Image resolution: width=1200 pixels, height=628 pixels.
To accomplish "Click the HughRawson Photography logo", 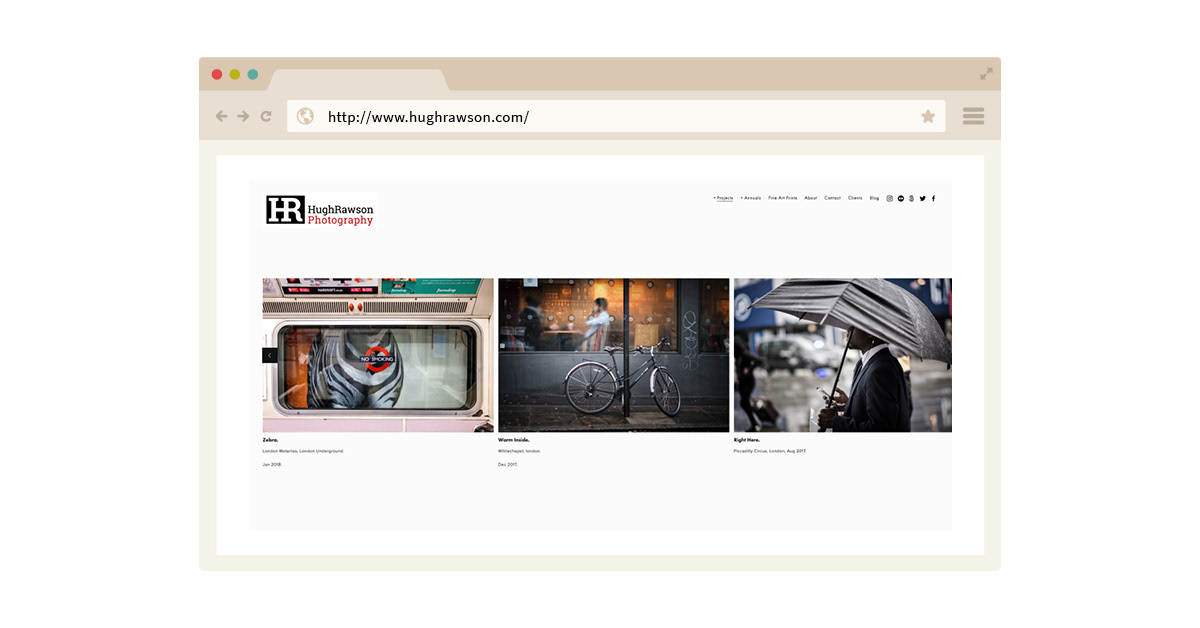I will tap(320, 210).
